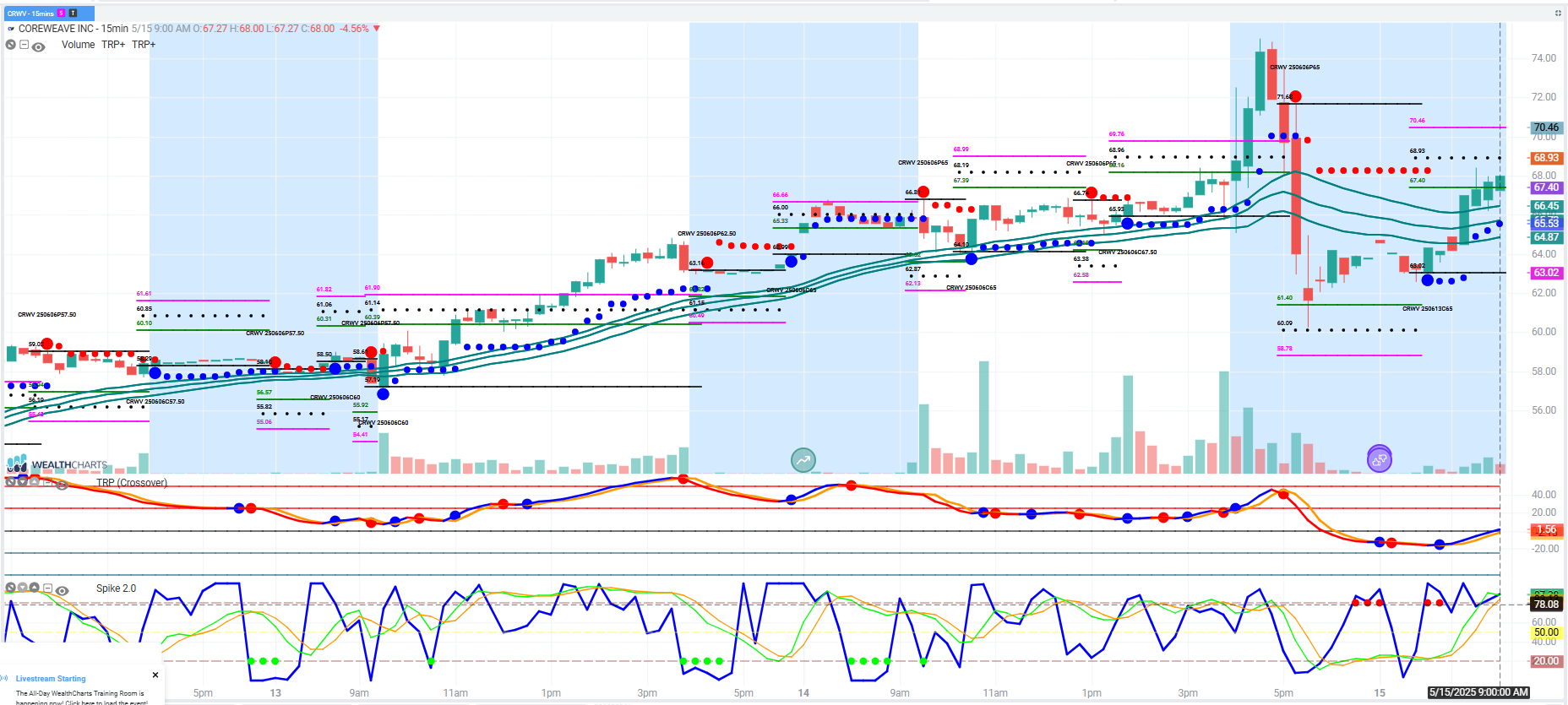This screenshot has width=1568, height=705.
Task: Open COREWEAVE INC - 15min symbol title
Action: (x=73, y=29)
